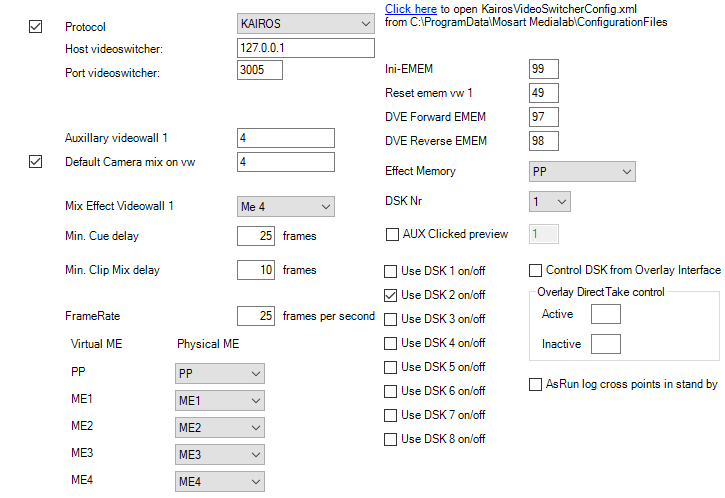
Task: Open Physical ME dropdown for PP row
Action: coord(220,373)
